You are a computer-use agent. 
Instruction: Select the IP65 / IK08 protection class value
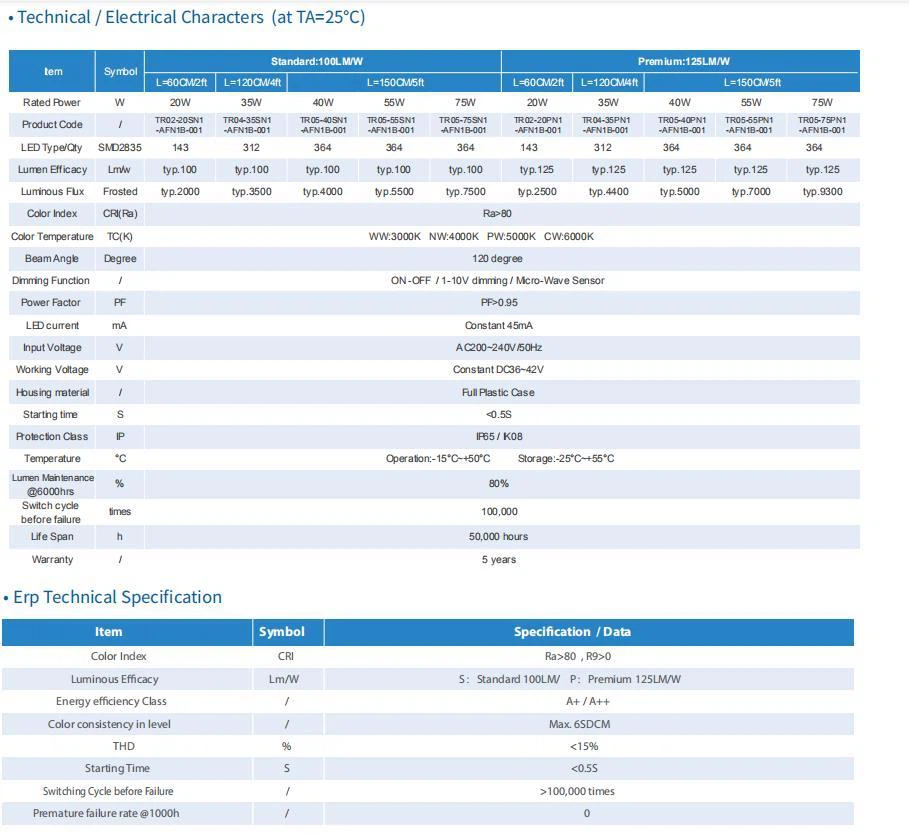pyautogui.click(x=498, y=437)
